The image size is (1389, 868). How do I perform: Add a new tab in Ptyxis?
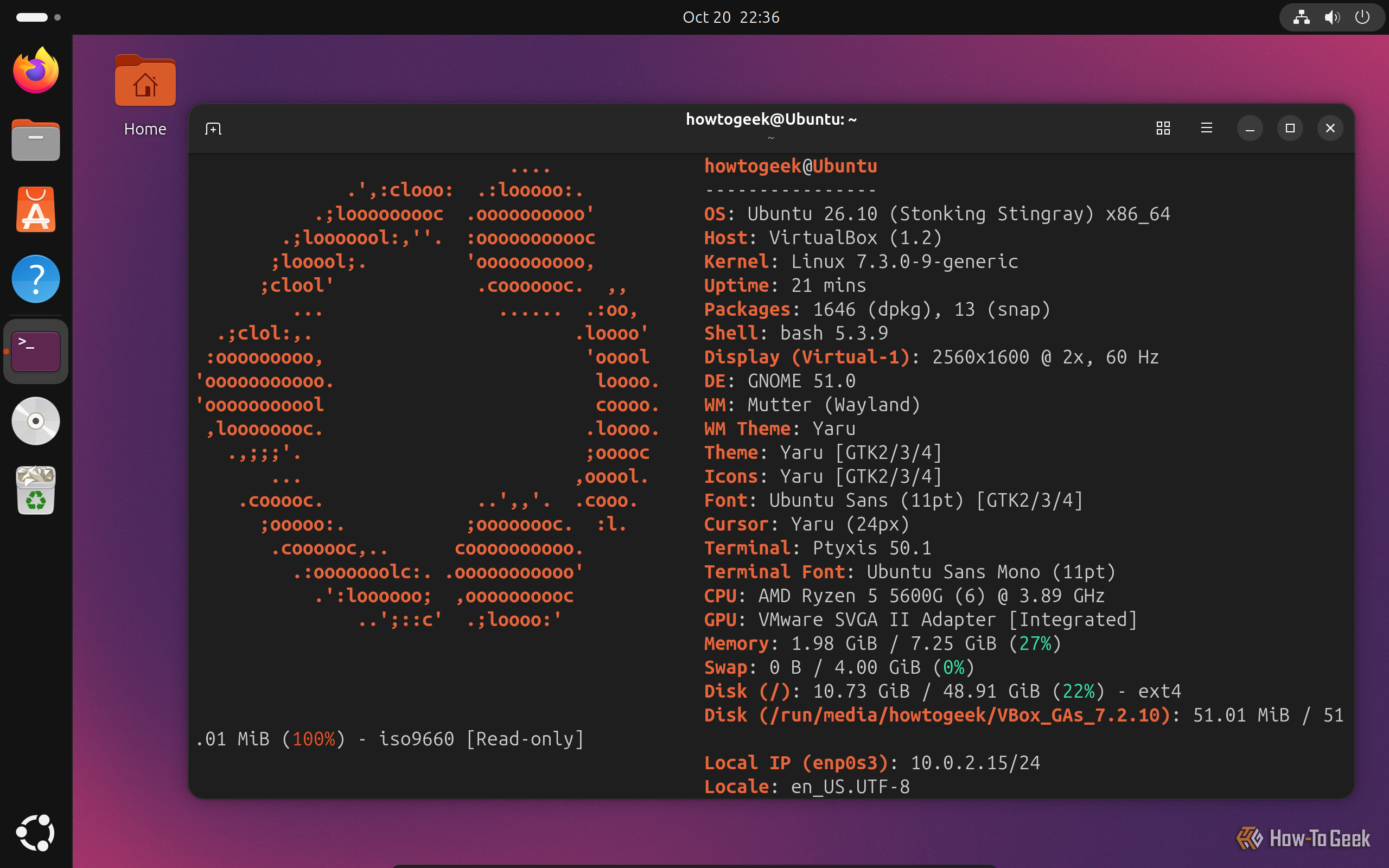213,129
